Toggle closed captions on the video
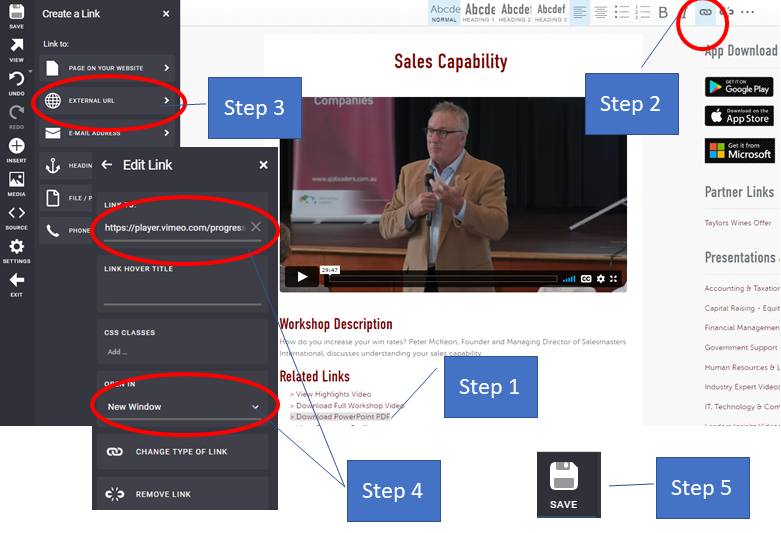 (x=587, y=279)
